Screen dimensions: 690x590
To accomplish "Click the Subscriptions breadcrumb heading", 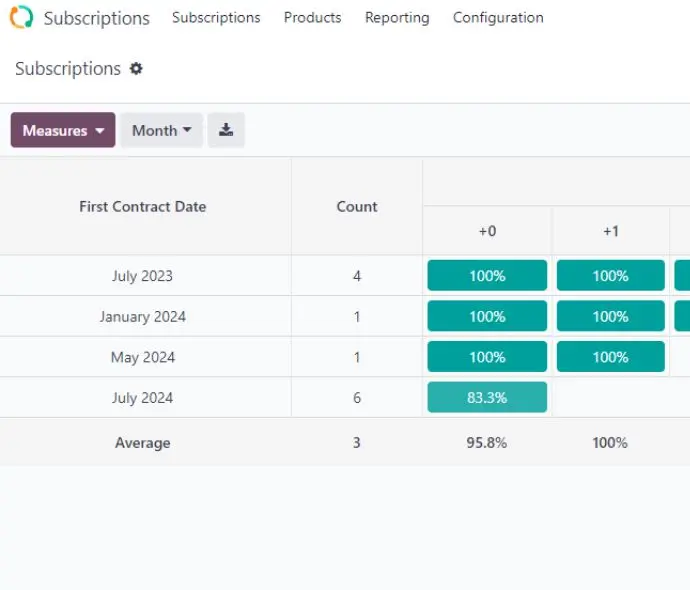I will pyautogui.click(x=68, y=69).
